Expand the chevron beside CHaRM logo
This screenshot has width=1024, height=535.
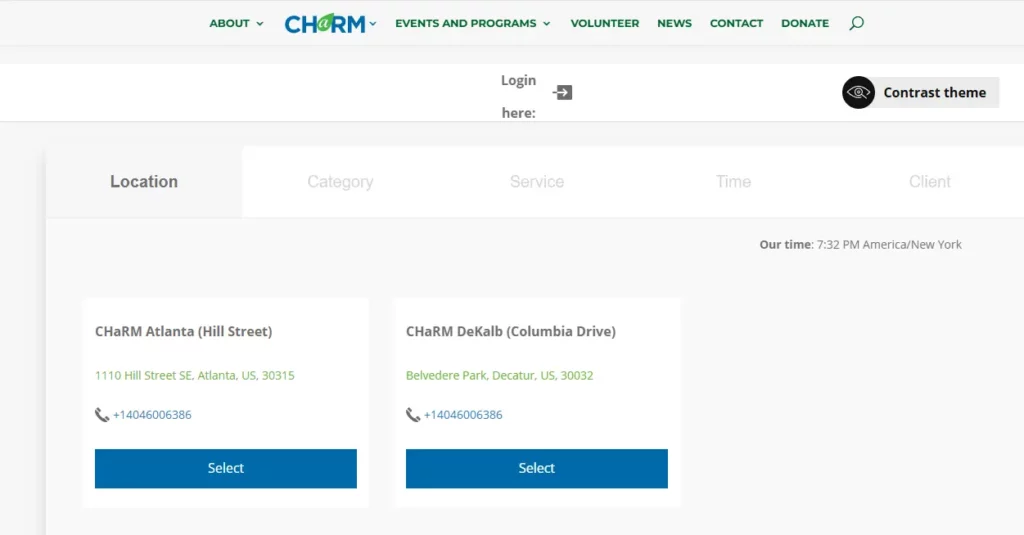click(x=373, y=24)
